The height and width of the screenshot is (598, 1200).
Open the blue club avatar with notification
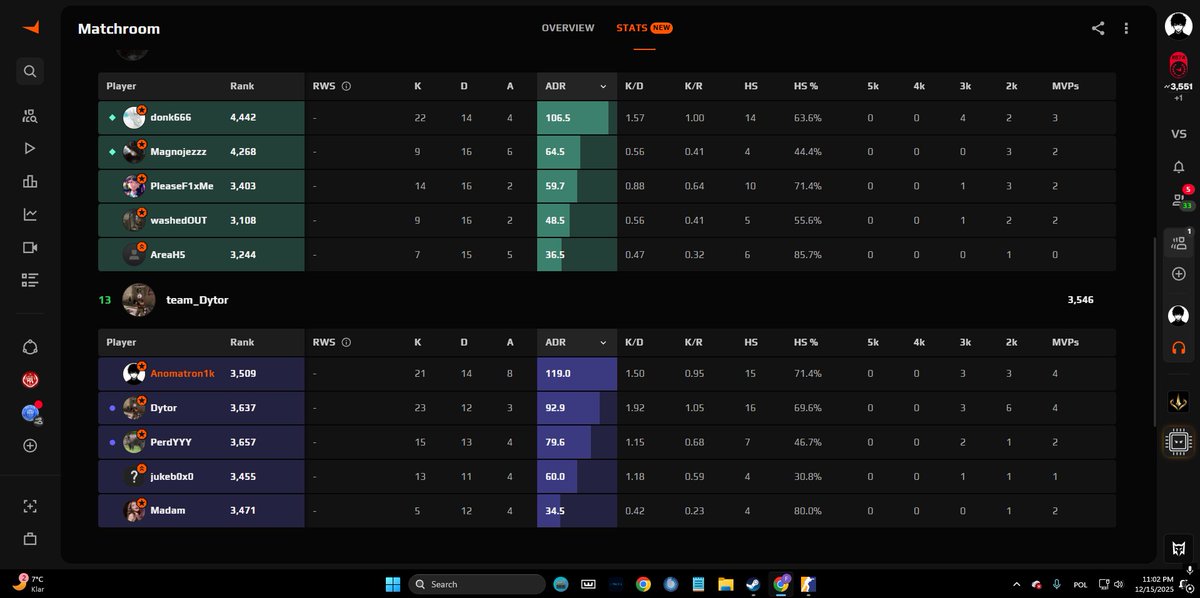30,413
